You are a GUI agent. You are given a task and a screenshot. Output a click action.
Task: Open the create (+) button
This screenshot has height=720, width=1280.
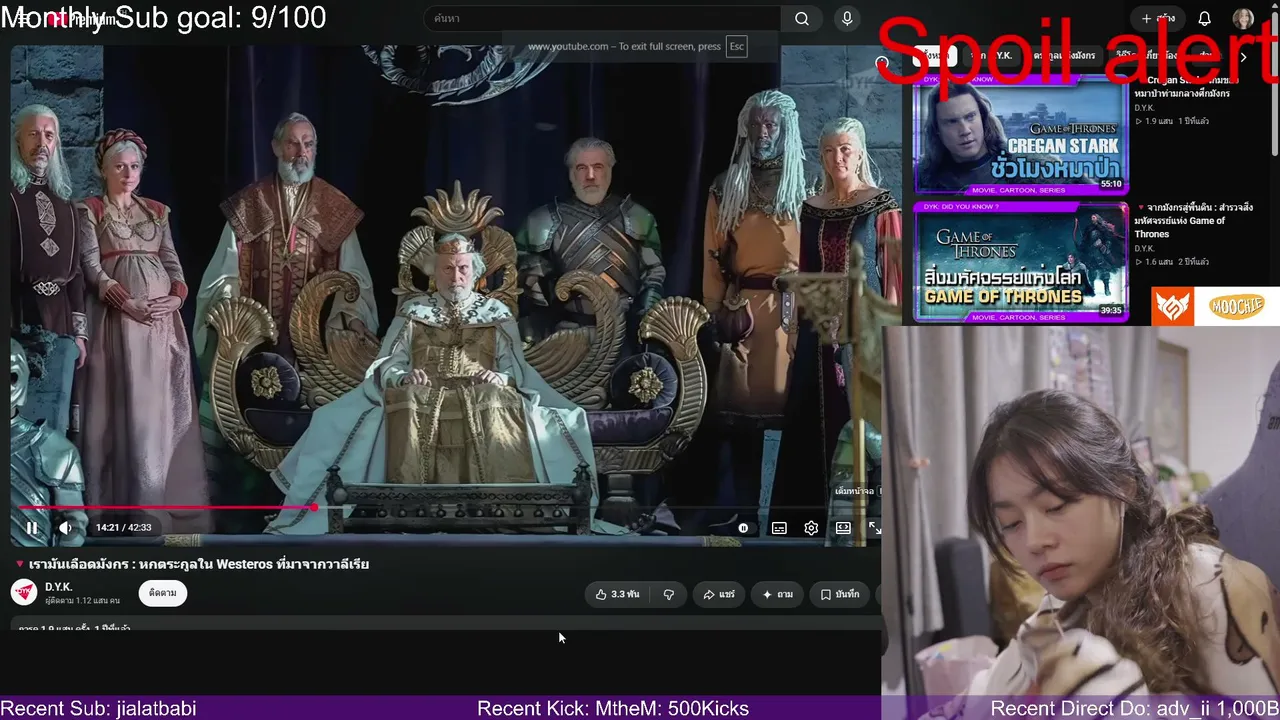point(1158,19)
